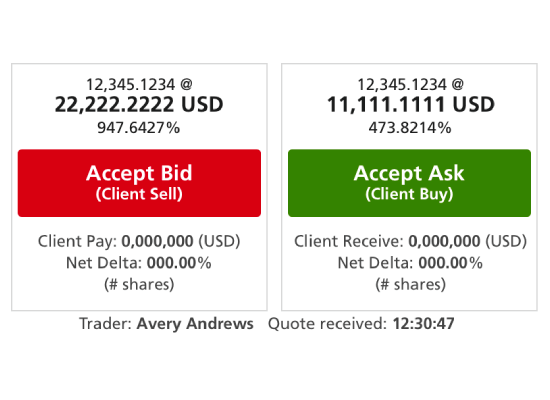550x400 pixels.
Task: Click ask quantity 12,345.1234 @ text
Action: point(410,84)
